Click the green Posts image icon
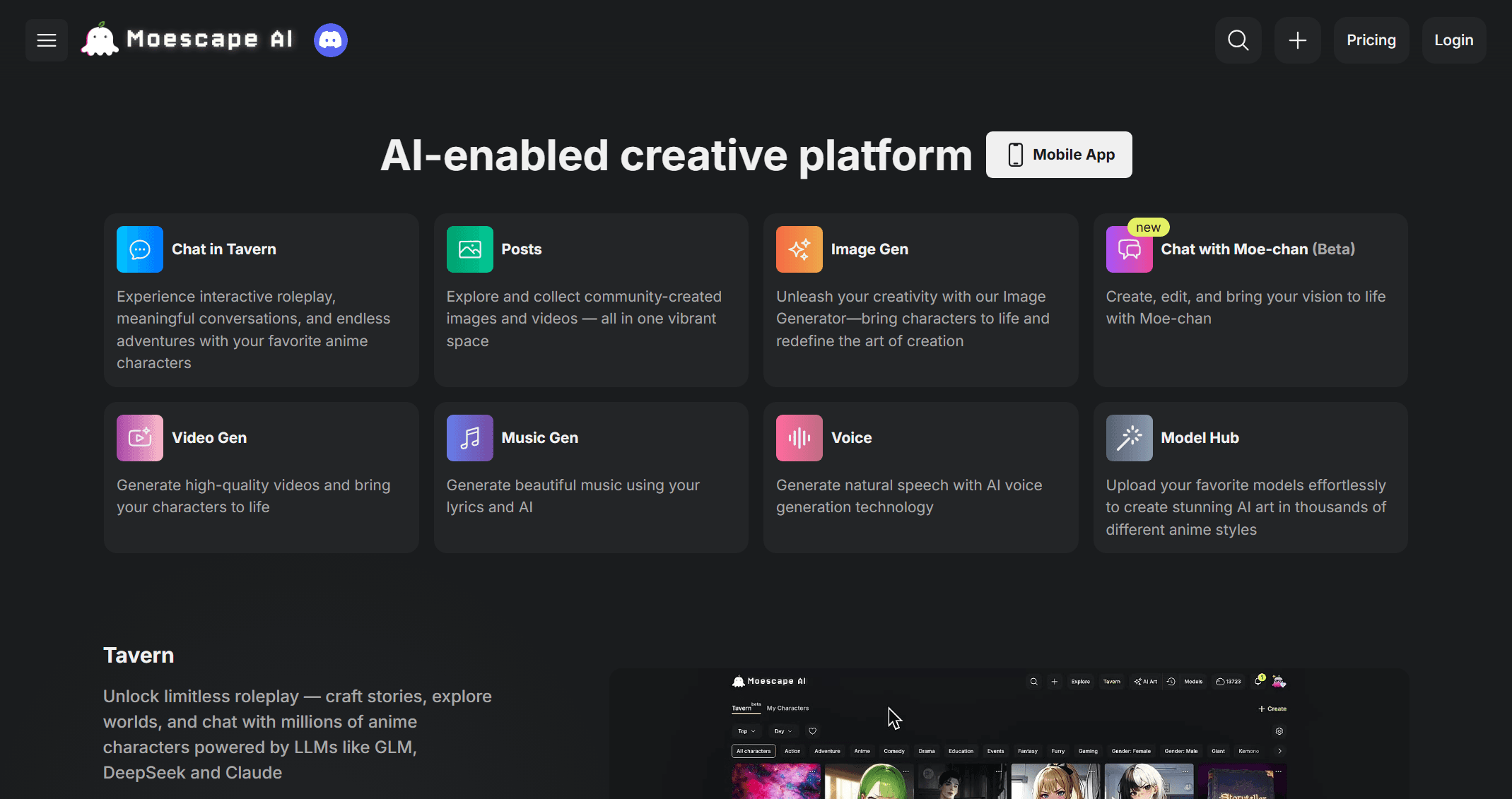The image size is (1512, 799). [469, 249]
